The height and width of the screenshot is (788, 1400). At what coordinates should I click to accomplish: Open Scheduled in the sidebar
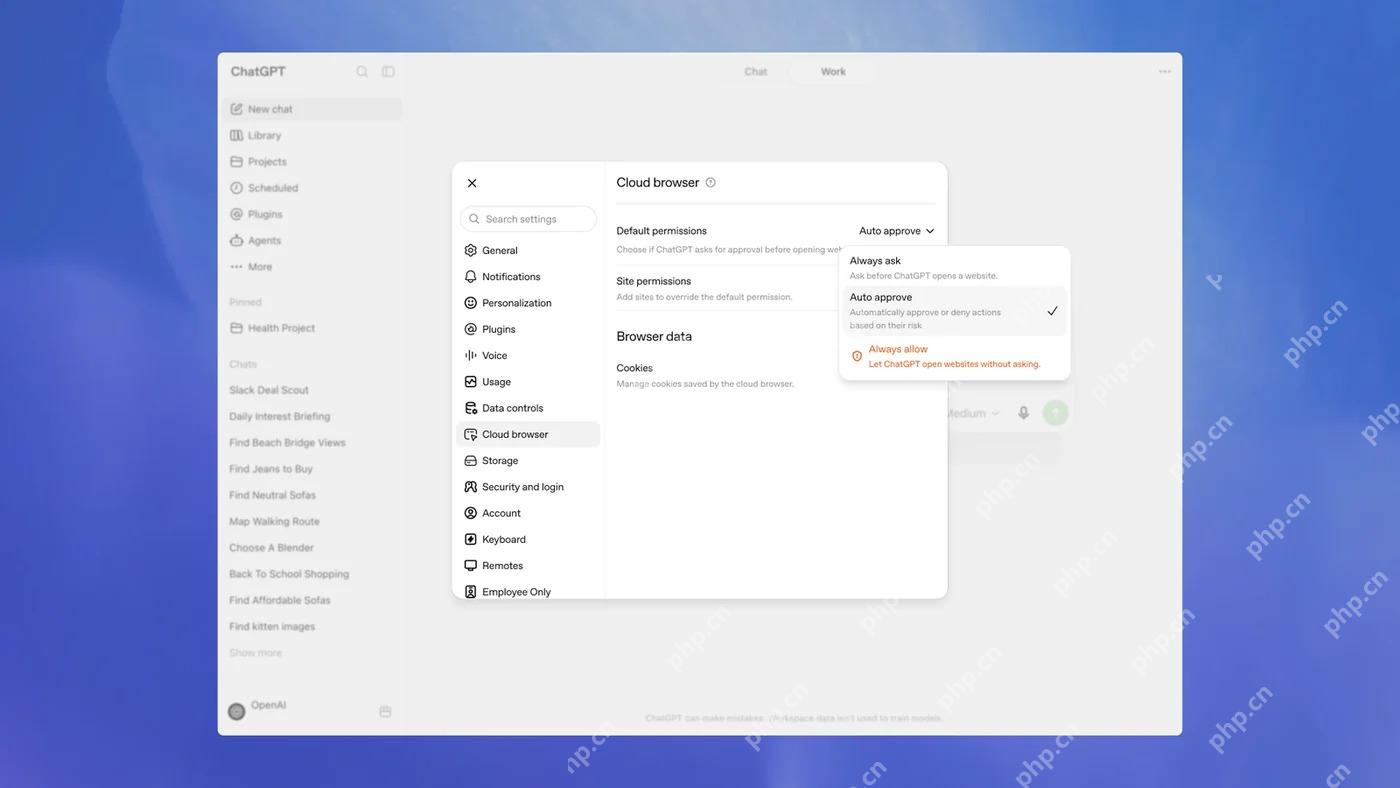(312, 188)
